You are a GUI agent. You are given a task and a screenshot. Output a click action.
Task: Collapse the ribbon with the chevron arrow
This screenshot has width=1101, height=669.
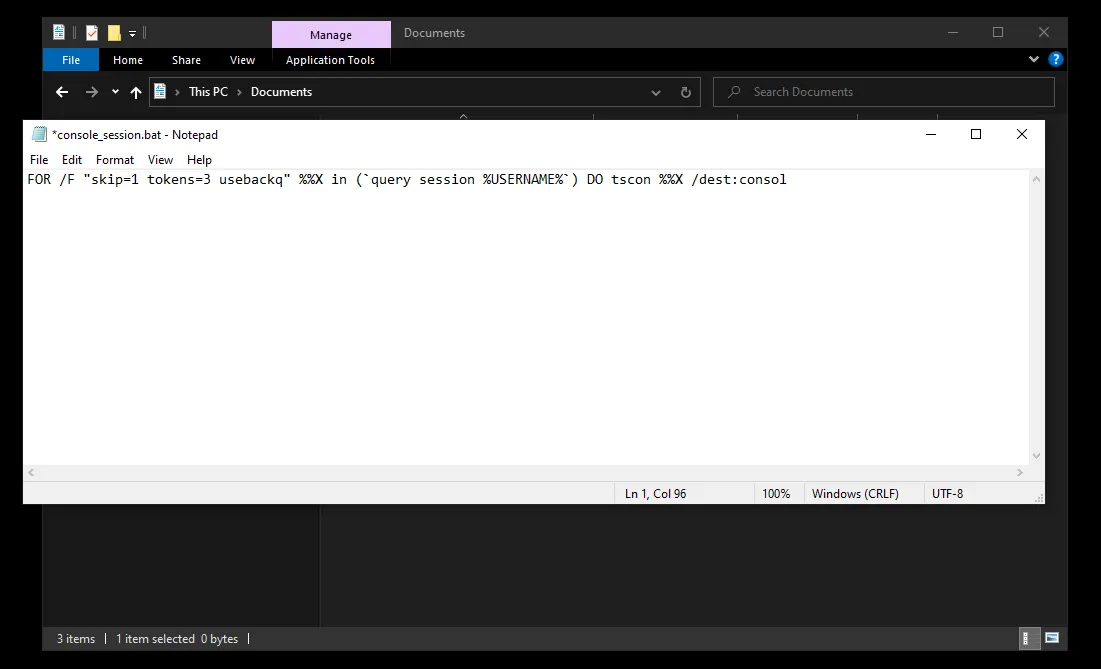click(x=1033, y=59)
